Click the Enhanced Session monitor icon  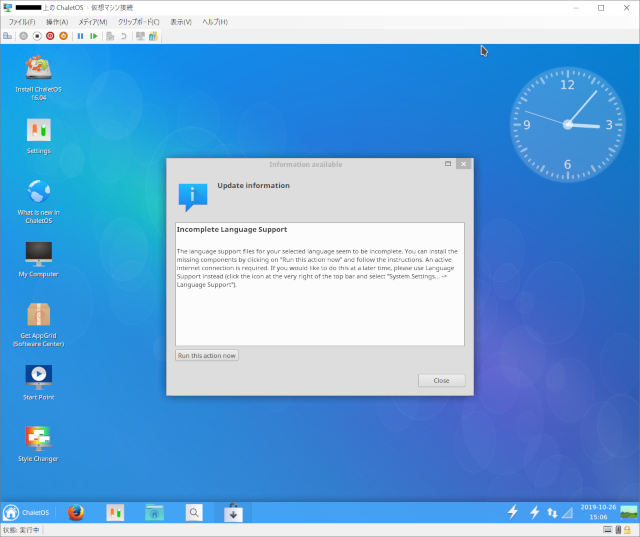tap(140, 36)
